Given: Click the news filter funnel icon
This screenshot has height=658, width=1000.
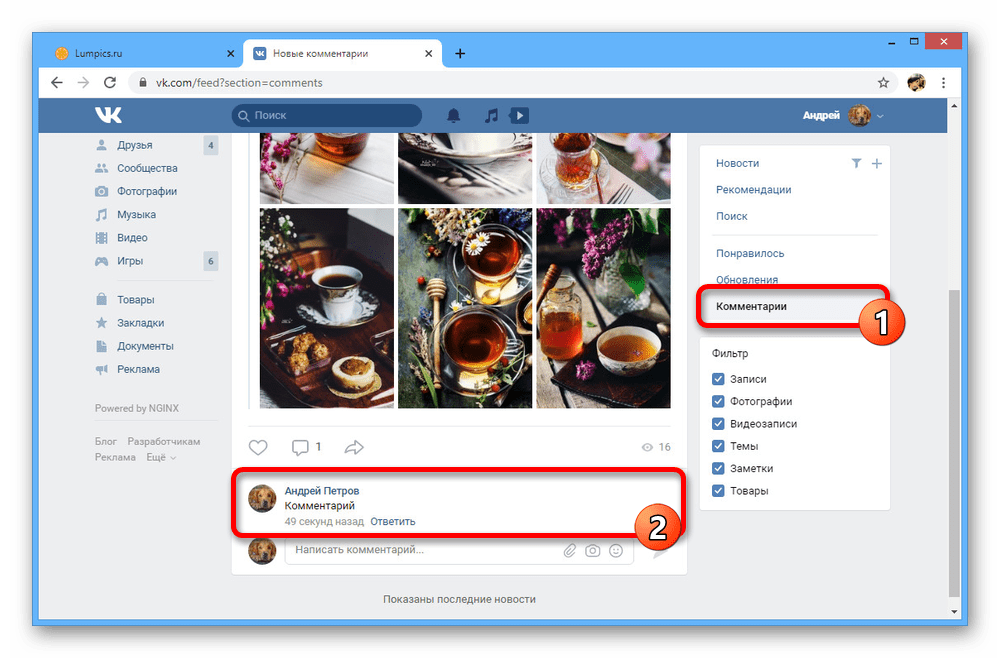Looking at the screenshot, I should tap(856, 163).
